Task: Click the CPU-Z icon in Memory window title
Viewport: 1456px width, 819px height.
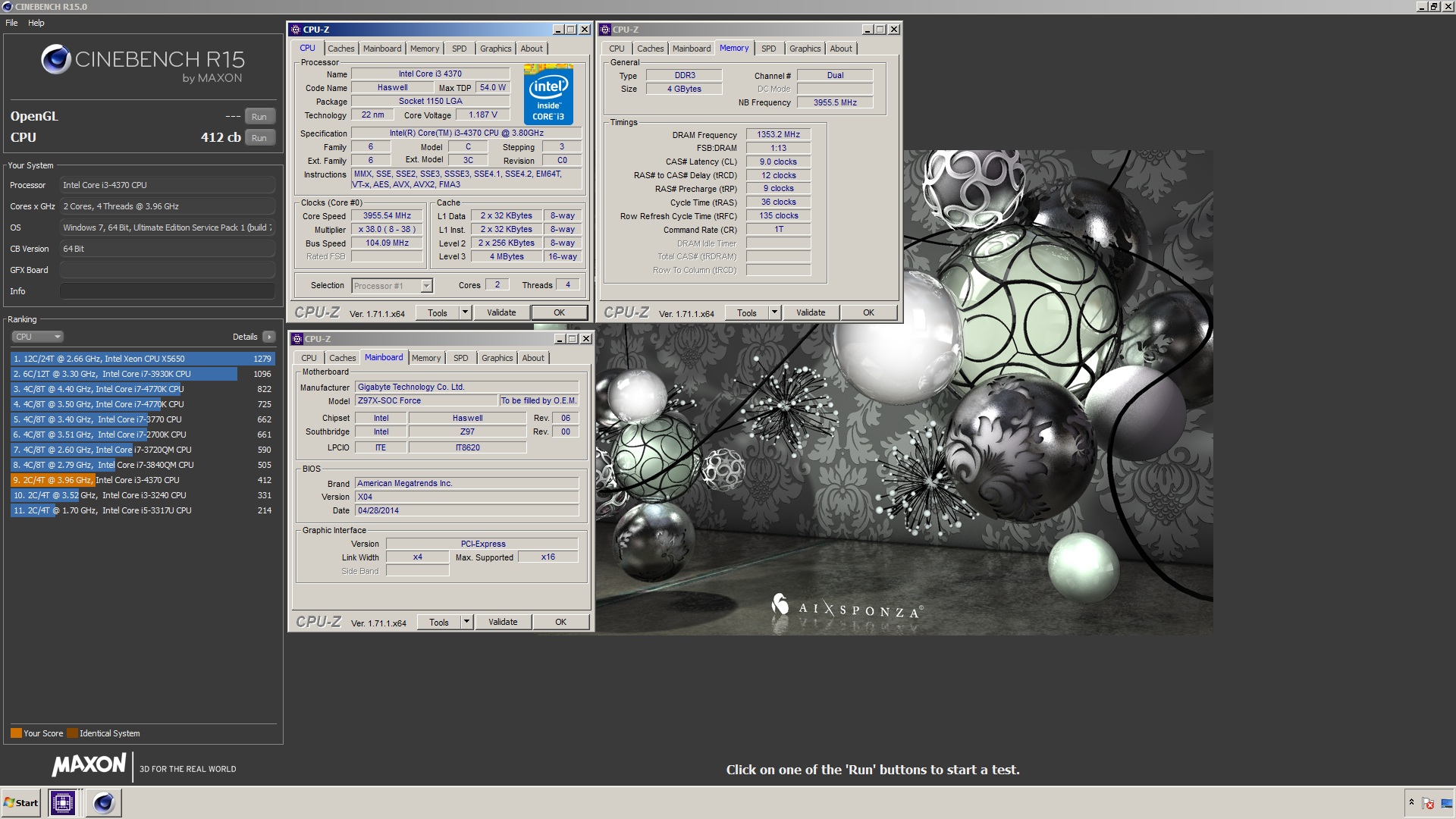Action: click(605, 30)
